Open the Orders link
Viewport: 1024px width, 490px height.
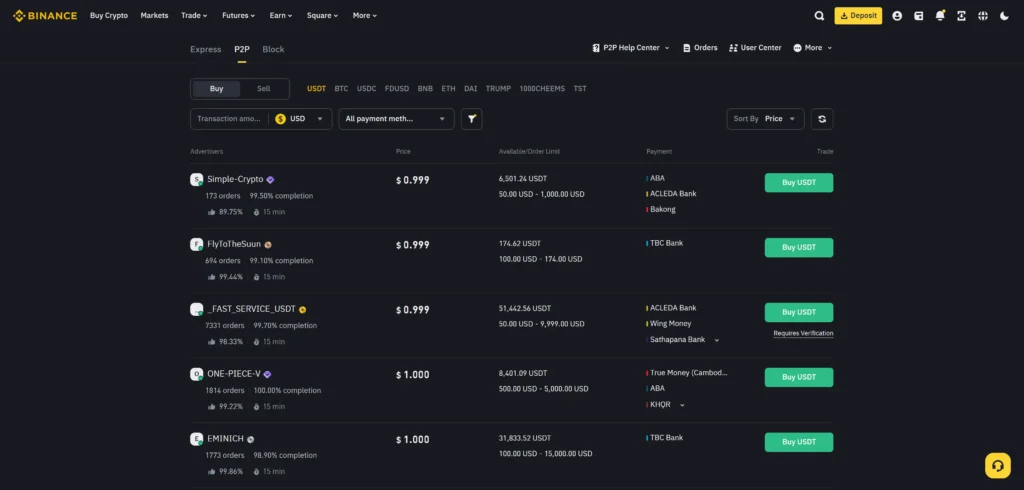coord(700,48)
